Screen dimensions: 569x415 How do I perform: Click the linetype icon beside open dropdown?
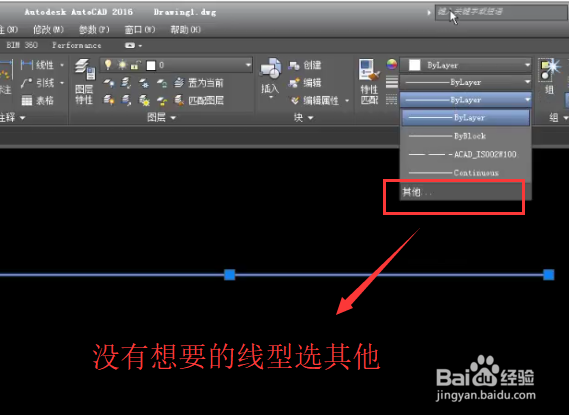[391, 100]
